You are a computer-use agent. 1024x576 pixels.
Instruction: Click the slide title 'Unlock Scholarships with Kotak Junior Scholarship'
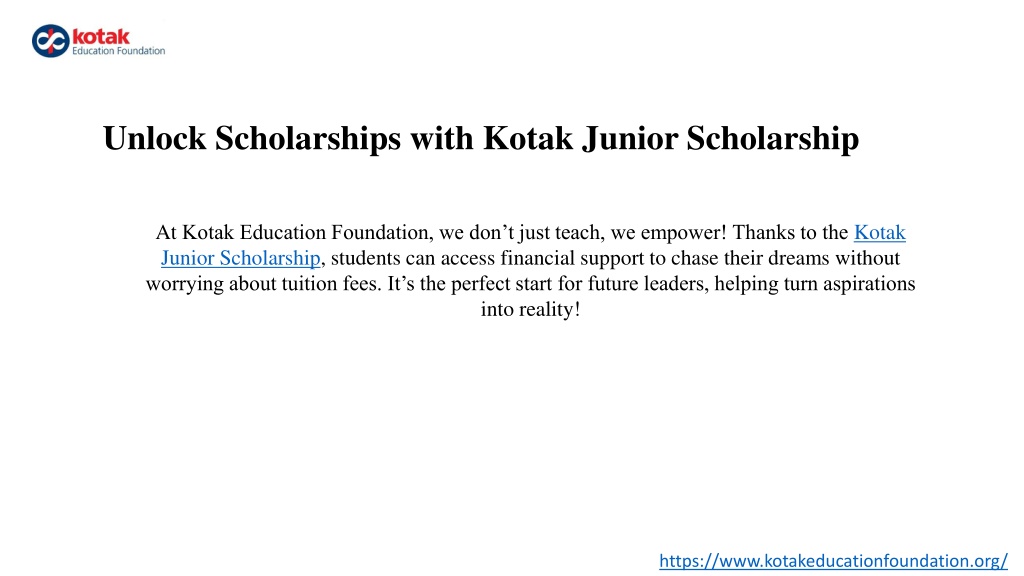click(x=481, y=138)
